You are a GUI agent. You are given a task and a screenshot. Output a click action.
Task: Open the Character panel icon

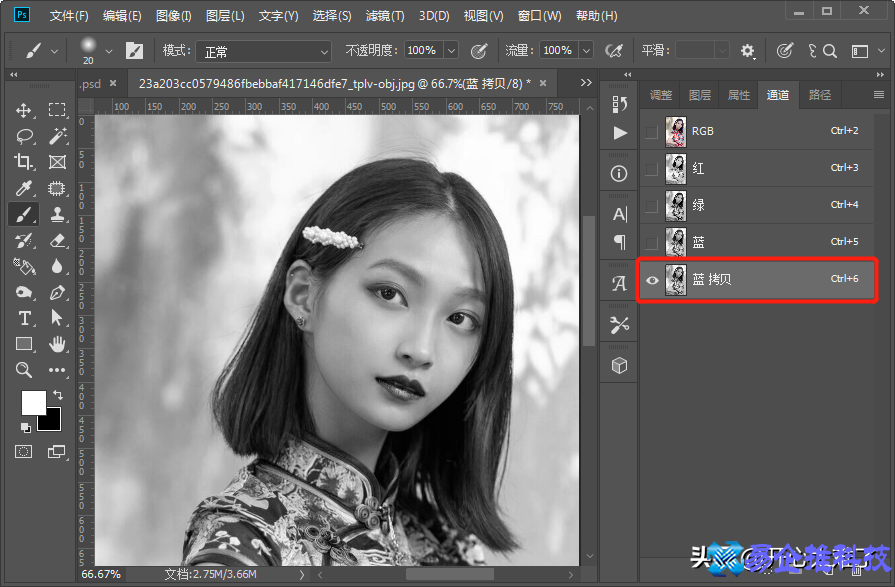point(618,213)
